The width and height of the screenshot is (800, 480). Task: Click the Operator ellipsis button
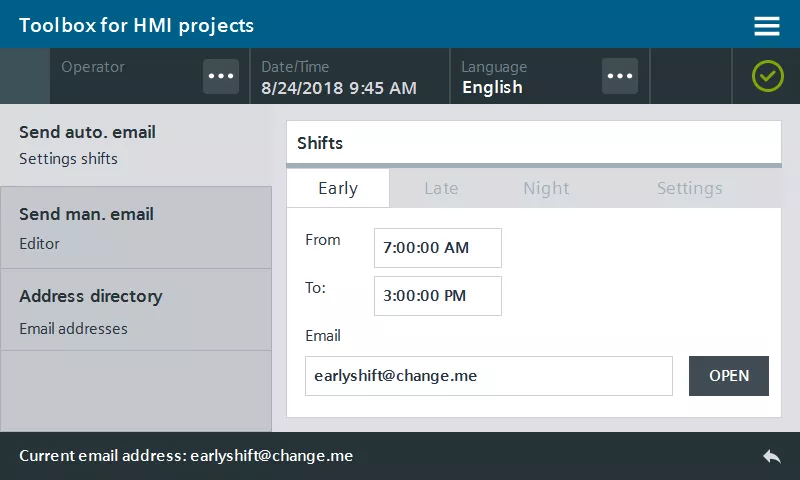point(221,77)
